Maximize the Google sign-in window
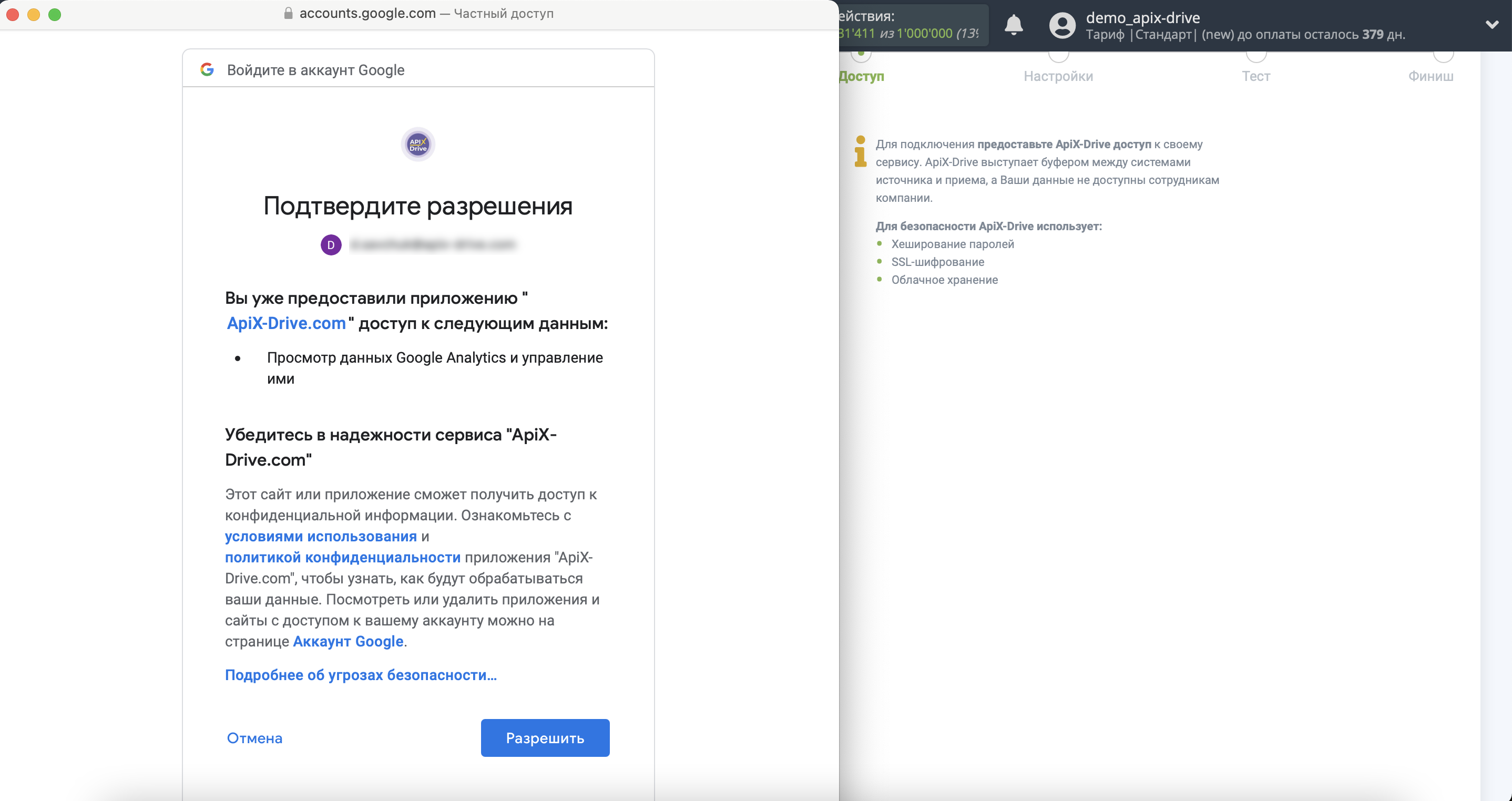The height and width of the screenshot is (801, 1512). [55, 15]
